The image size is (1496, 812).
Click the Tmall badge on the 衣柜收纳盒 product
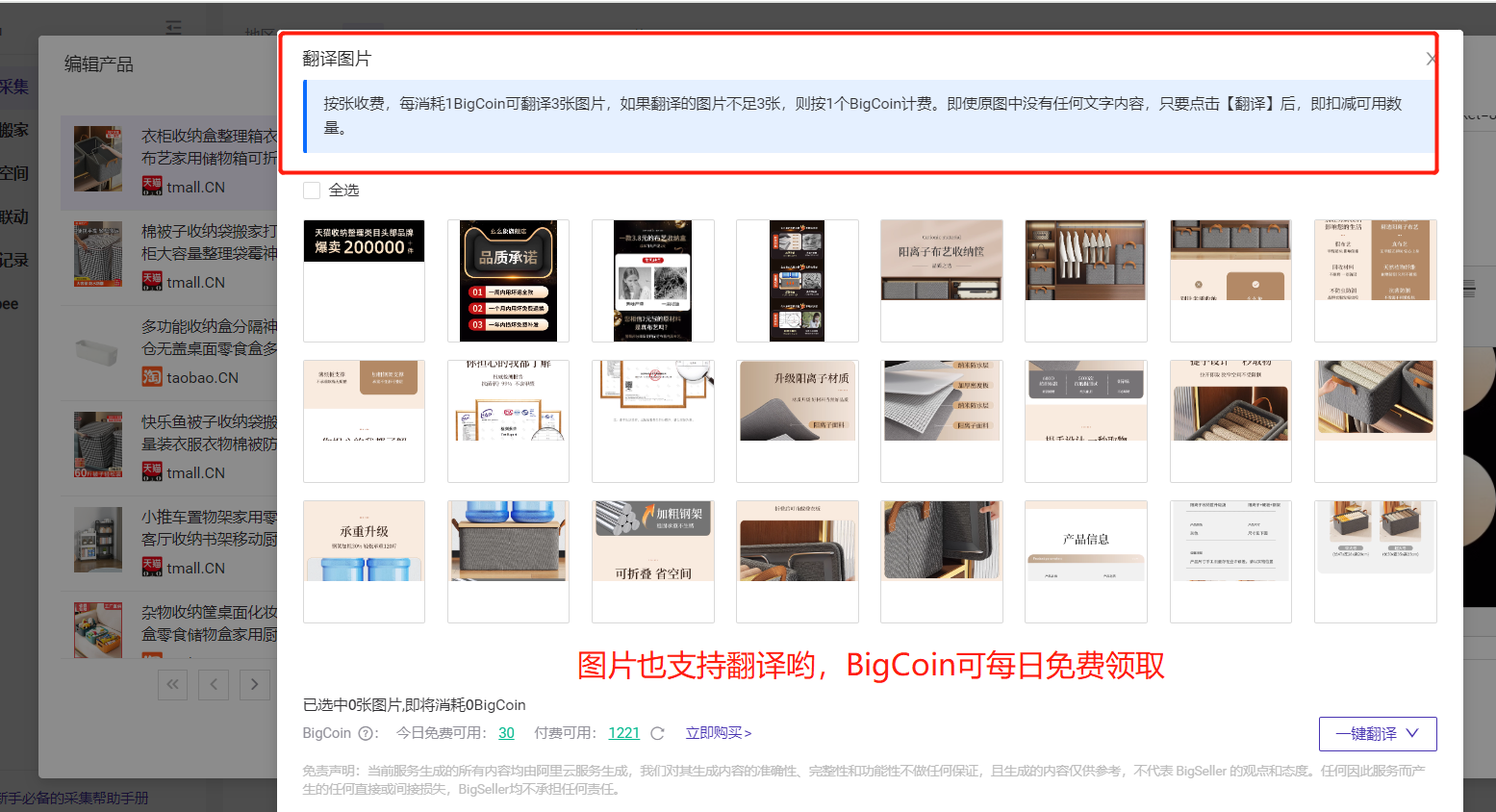(x=150, y=187)
